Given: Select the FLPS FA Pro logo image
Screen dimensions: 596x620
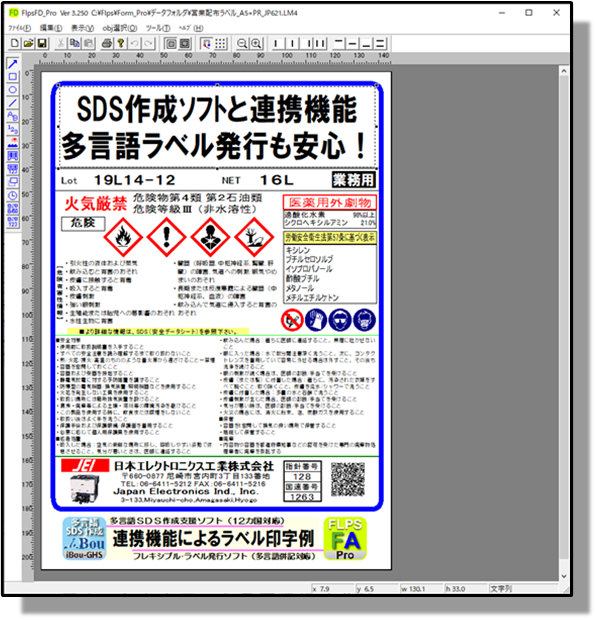Looking at the screenshot, I should (345, 539).
